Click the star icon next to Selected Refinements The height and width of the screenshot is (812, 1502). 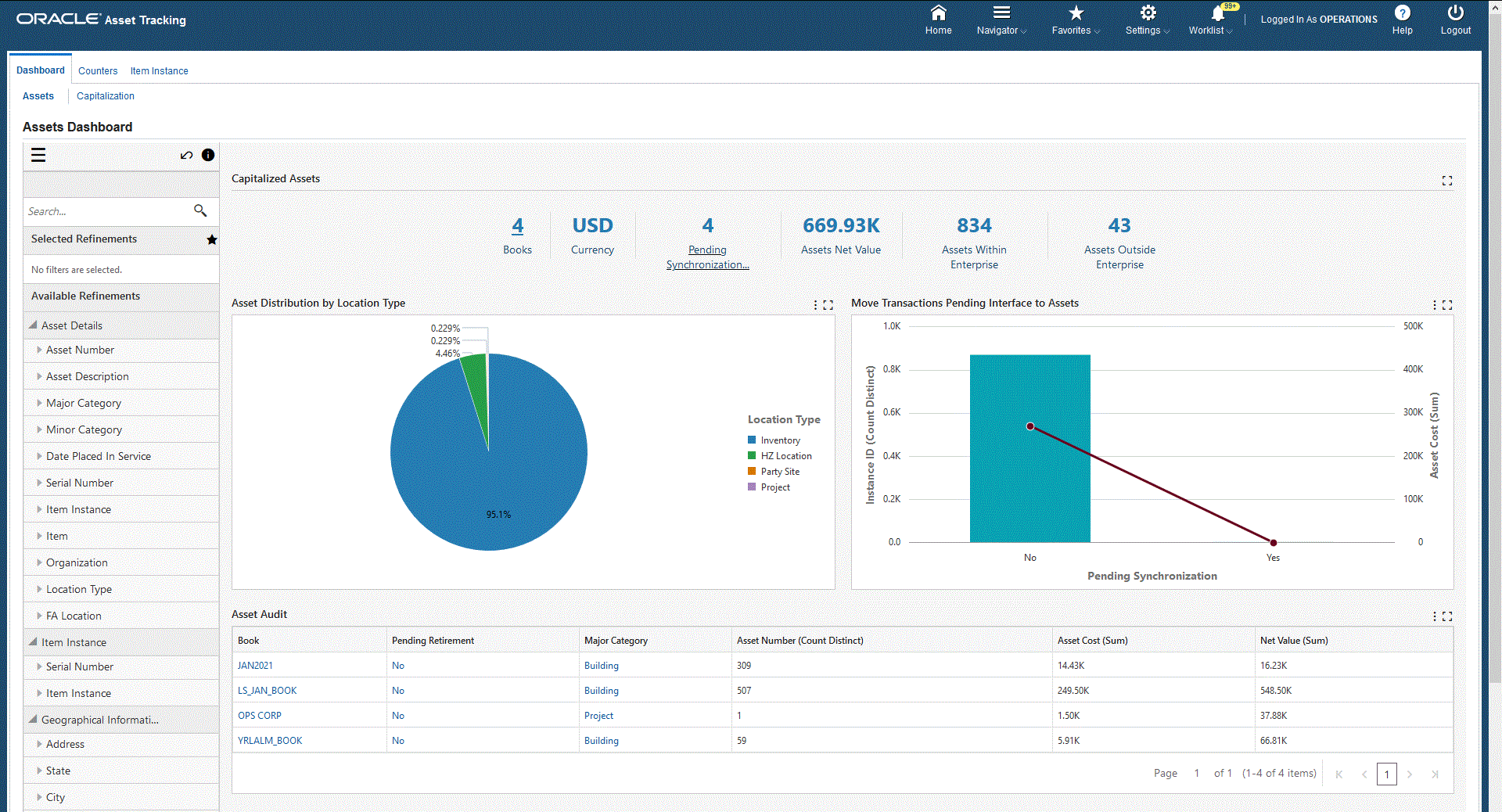[211, 239]
